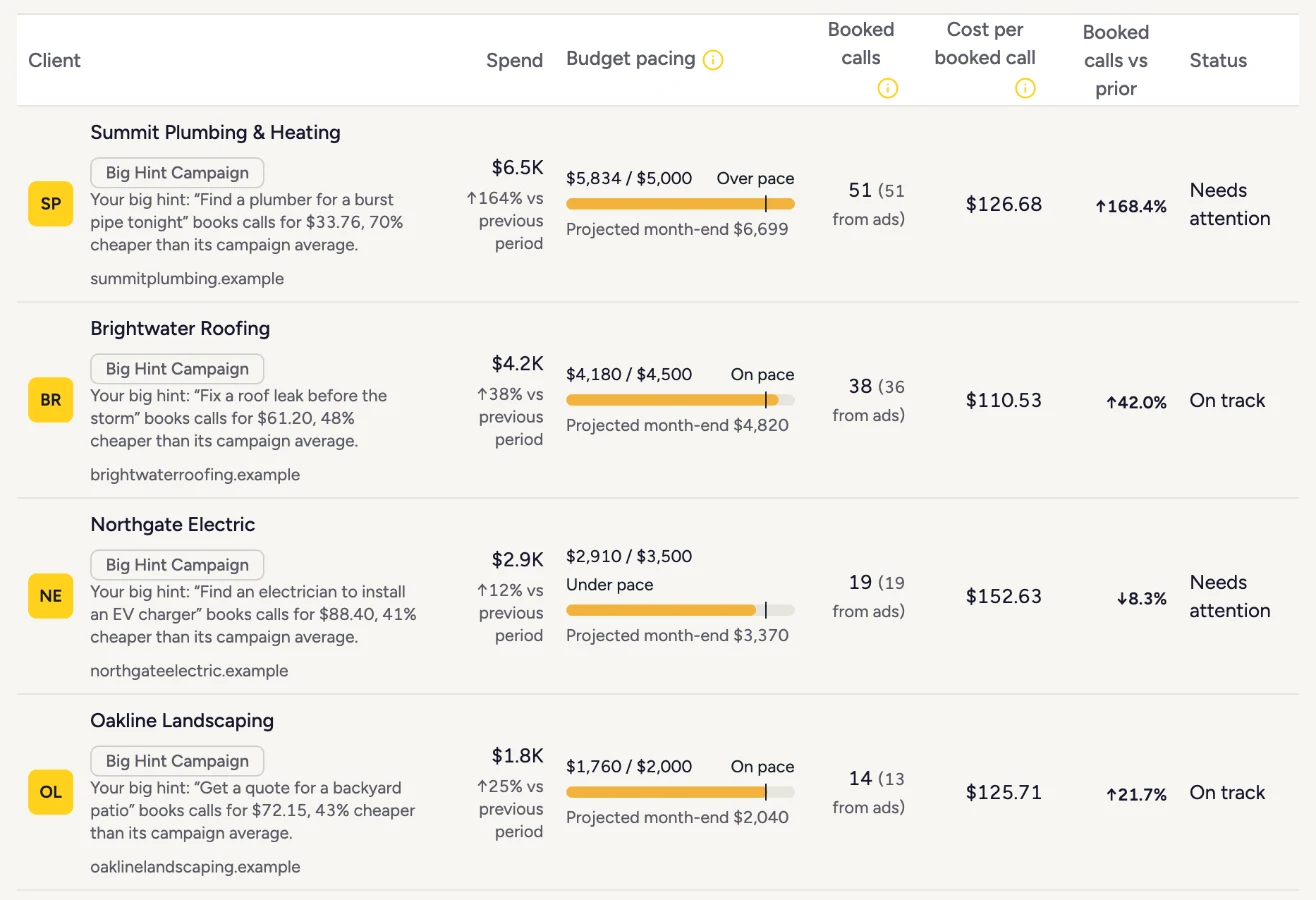Viewport: 1316px width, 900px height.
Task: Click the $2,910 / $3,500 budget figure
Action: [x=629, y=557]
